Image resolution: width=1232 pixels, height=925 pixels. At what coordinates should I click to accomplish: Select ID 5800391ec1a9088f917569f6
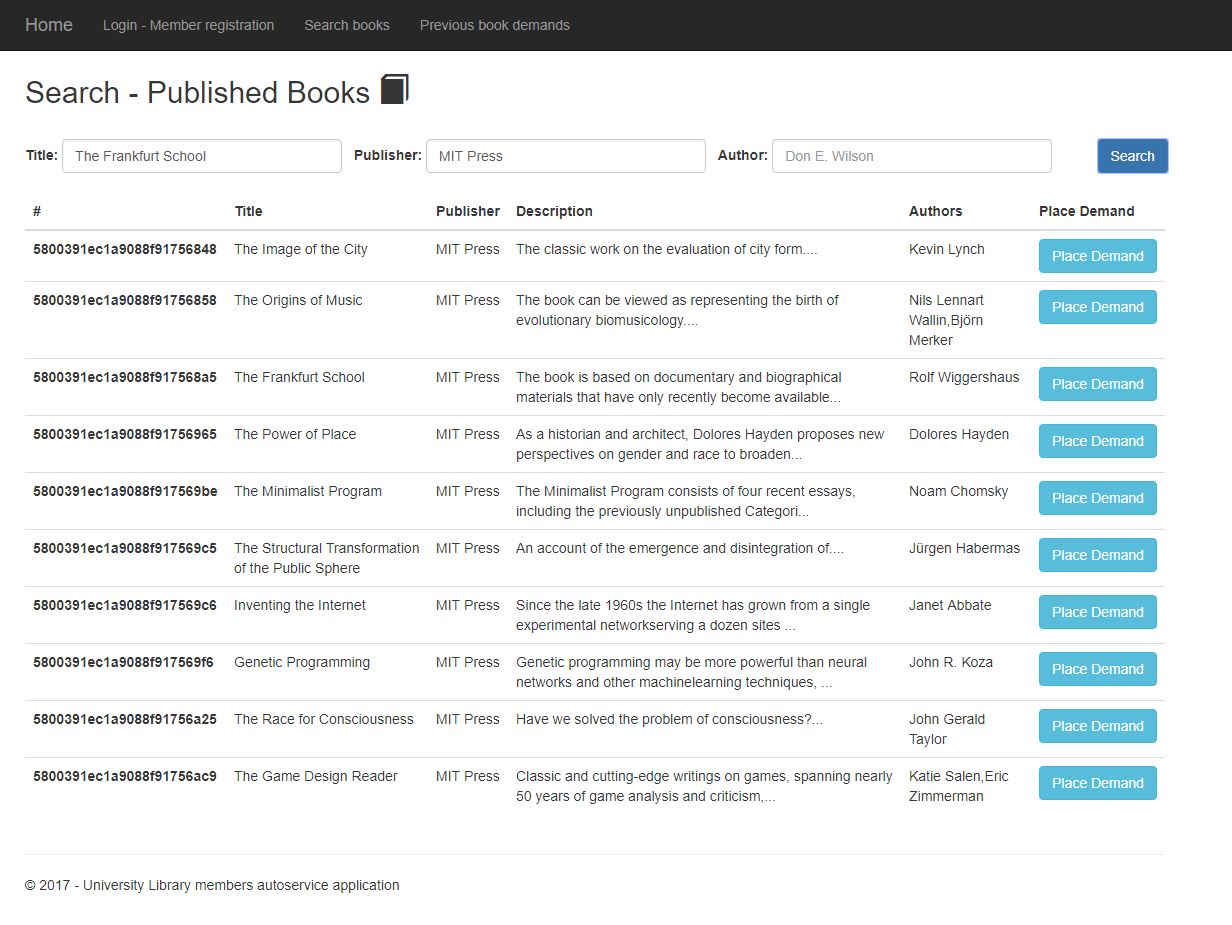click(x=123, y=662)
